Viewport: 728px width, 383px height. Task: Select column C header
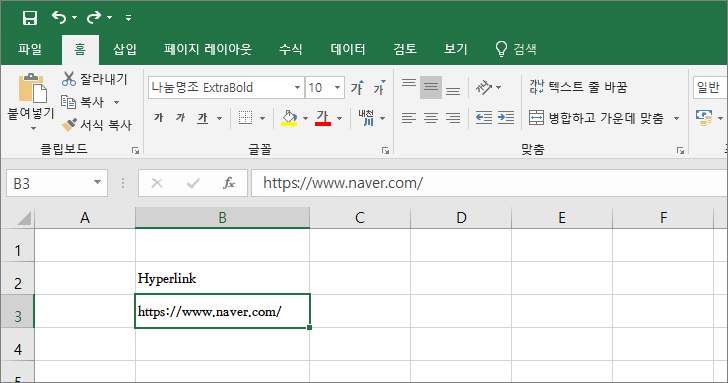pyautogui.click(x=360, y=218)
